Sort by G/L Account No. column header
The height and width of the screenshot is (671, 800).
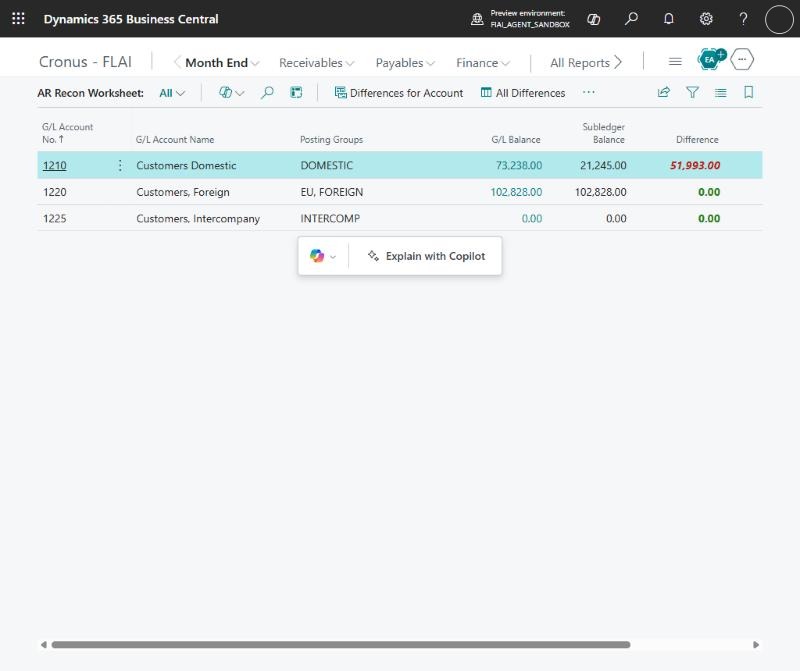[67, 133]
